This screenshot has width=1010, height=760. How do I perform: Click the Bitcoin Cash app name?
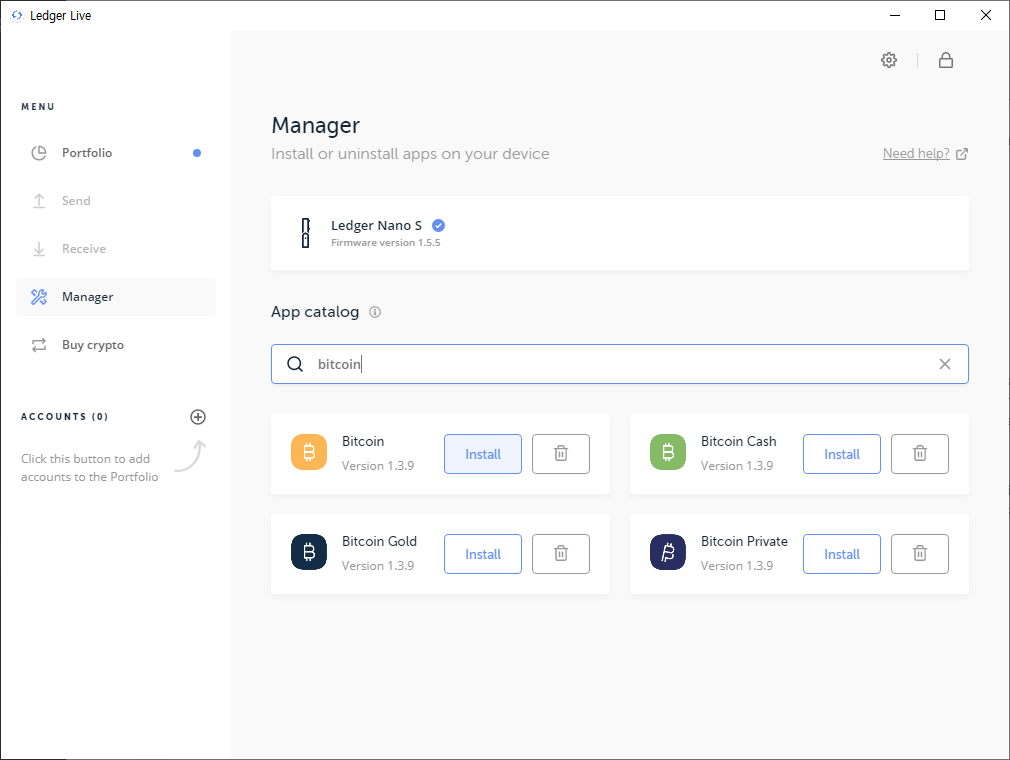pyautogui.click(x=739, y=441)
